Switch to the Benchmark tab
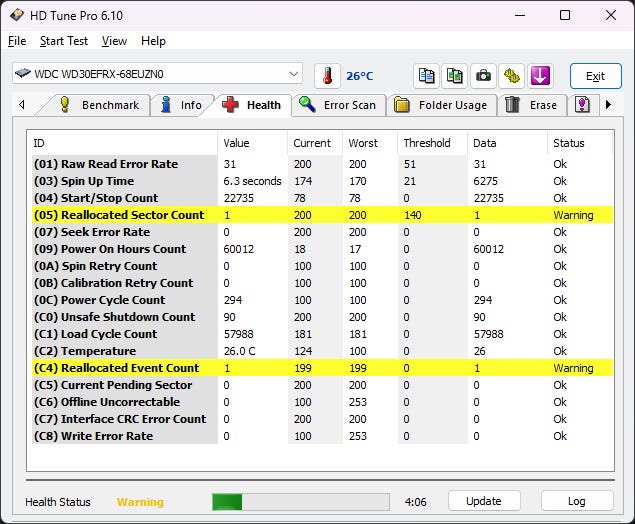The width and height of the screenshot is (635, 524). (99, 105)
